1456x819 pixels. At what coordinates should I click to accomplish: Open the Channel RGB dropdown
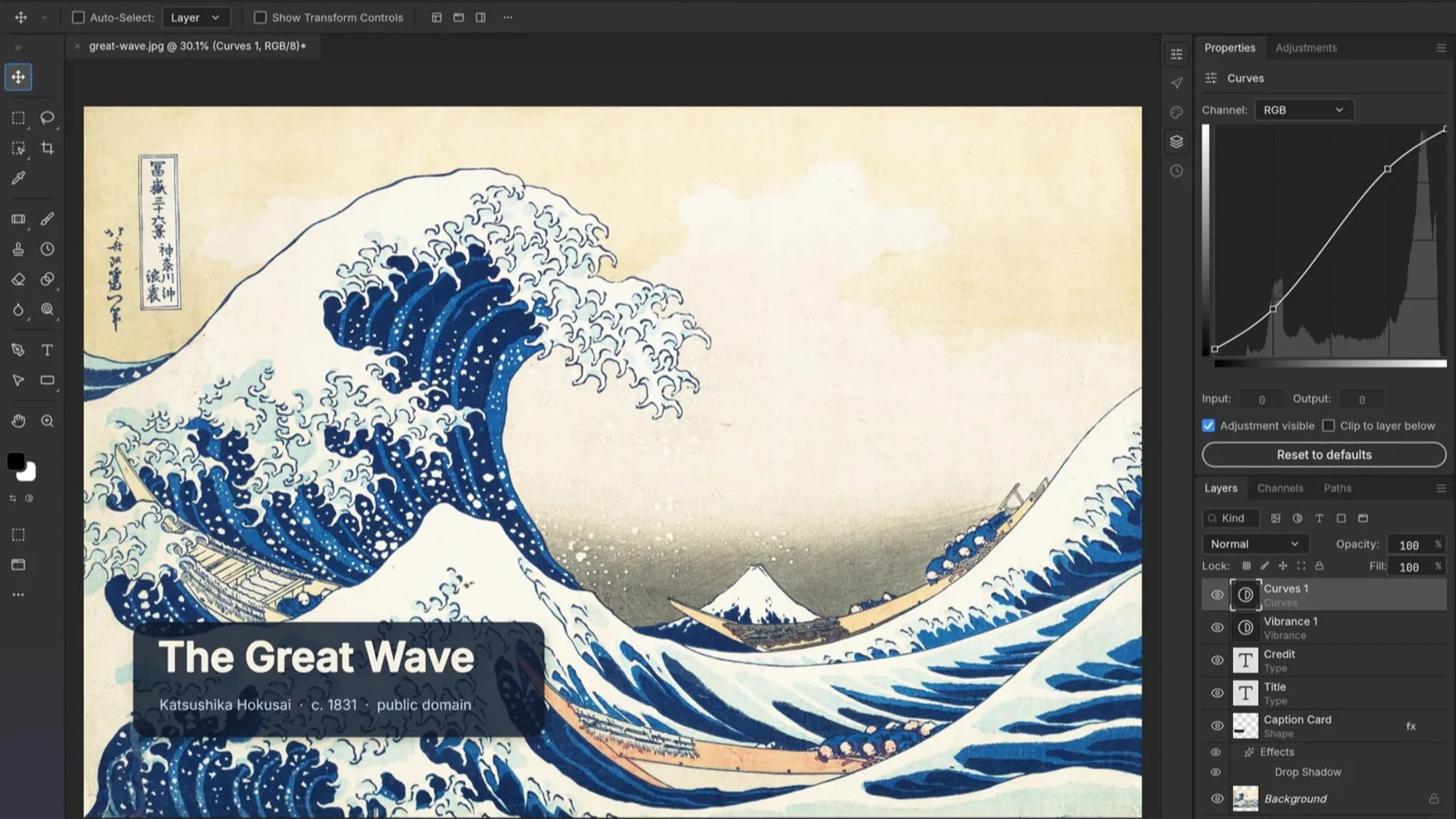(x=1304, y=110)
